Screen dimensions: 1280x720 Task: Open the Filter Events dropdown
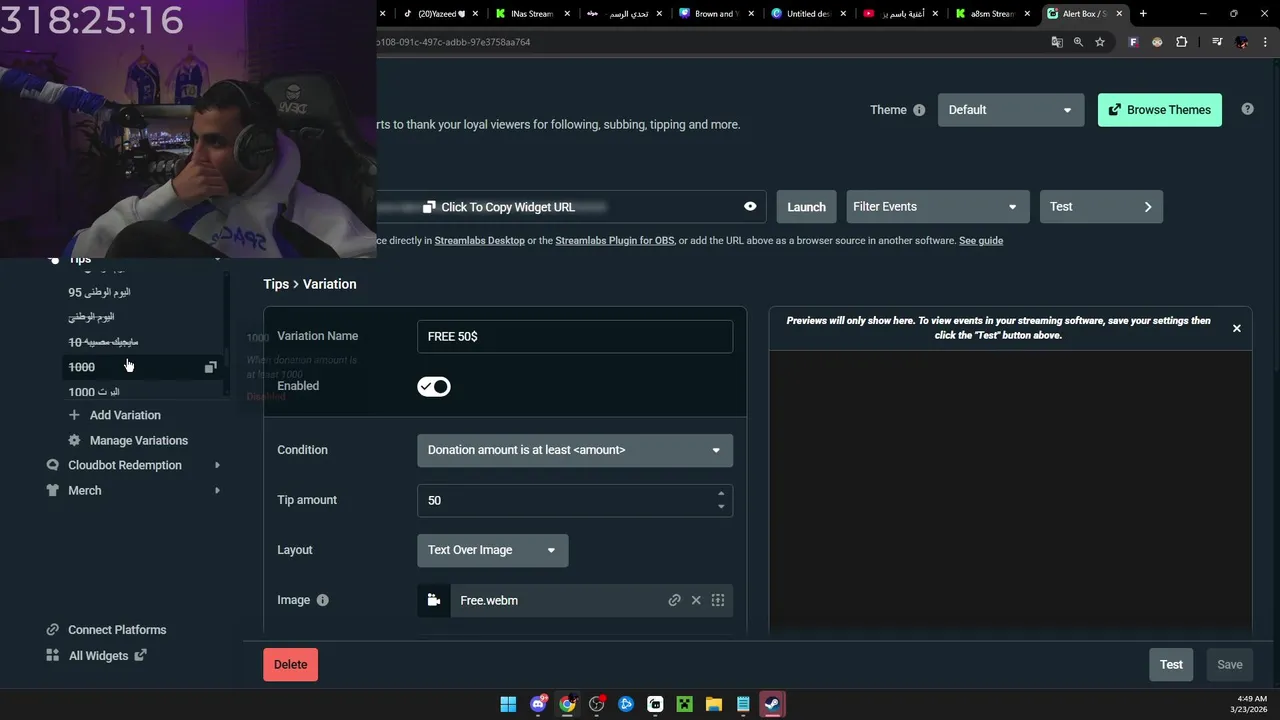coord(936,207)
